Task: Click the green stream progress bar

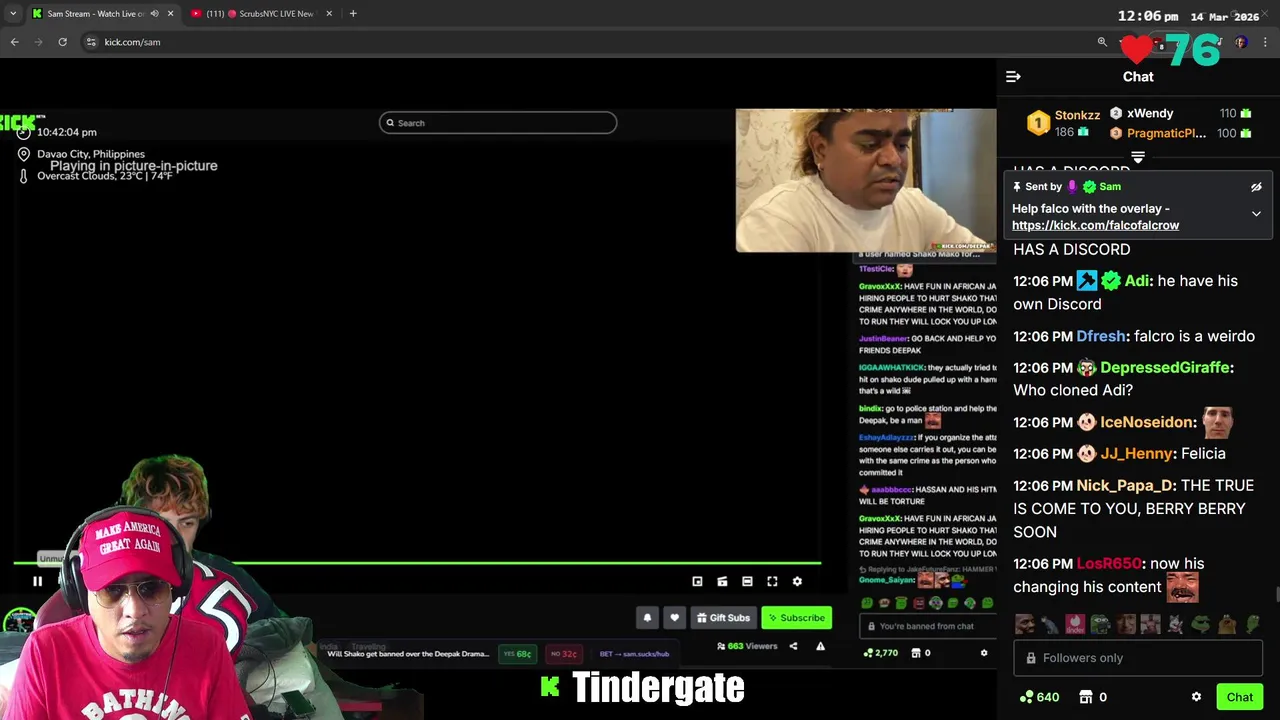Action: (x=417, y=563)
